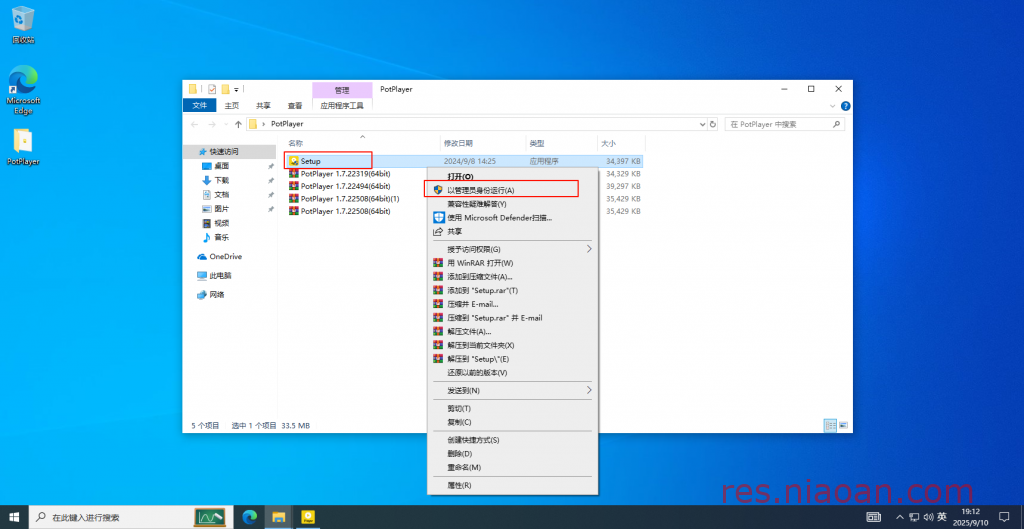
Task: Choose 复制(C) in the context menu
Action: [x=513, y=422]
